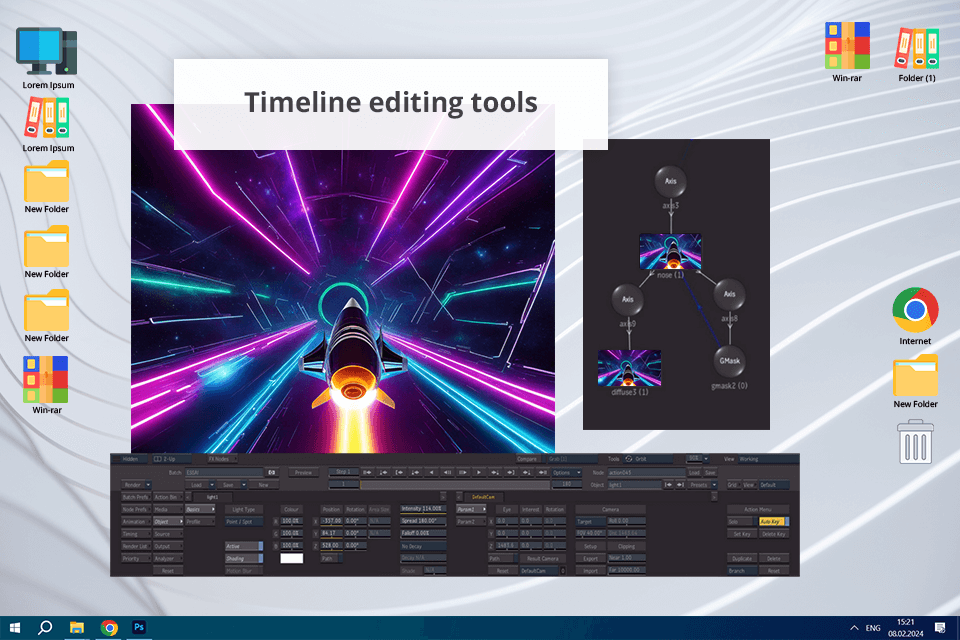
Task: Click the Set Key button
Action: pos(742,534)
